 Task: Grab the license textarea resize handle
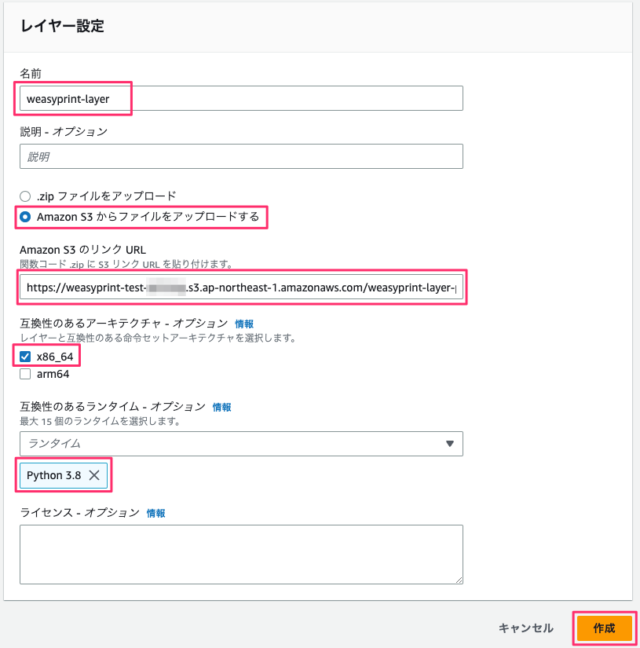[459, 580]
